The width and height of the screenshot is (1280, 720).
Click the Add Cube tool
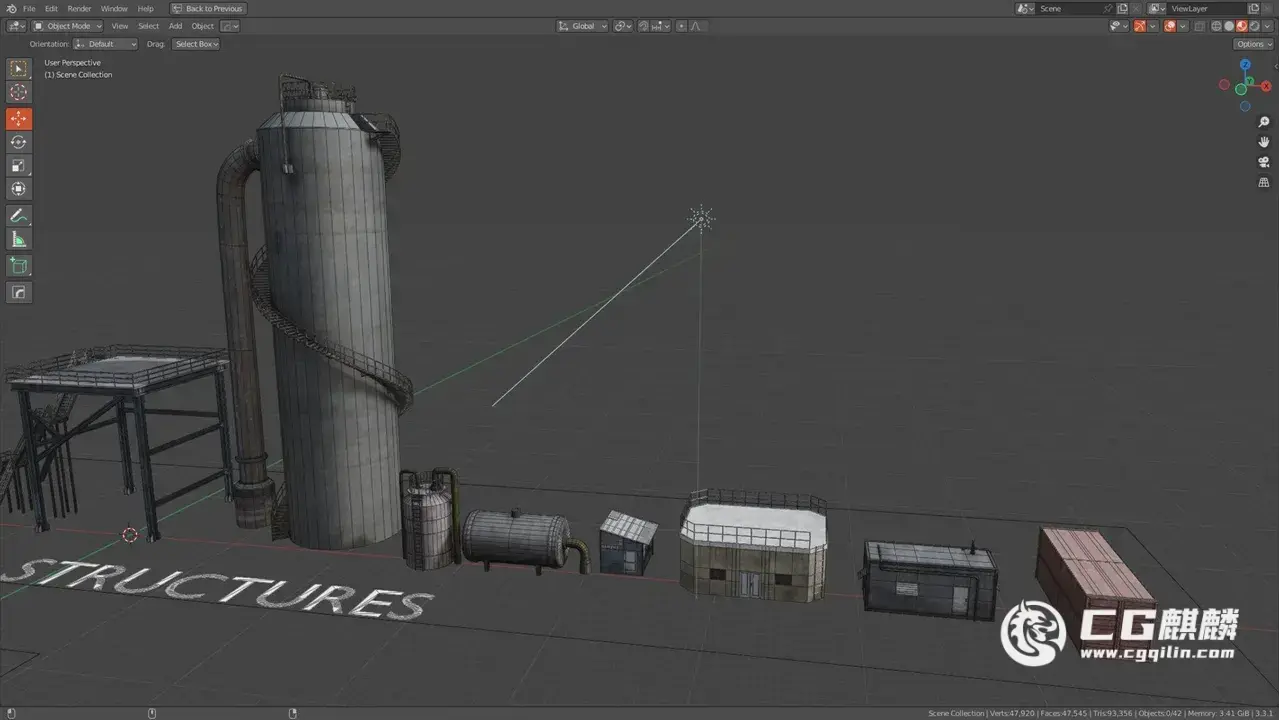point(19,266)
